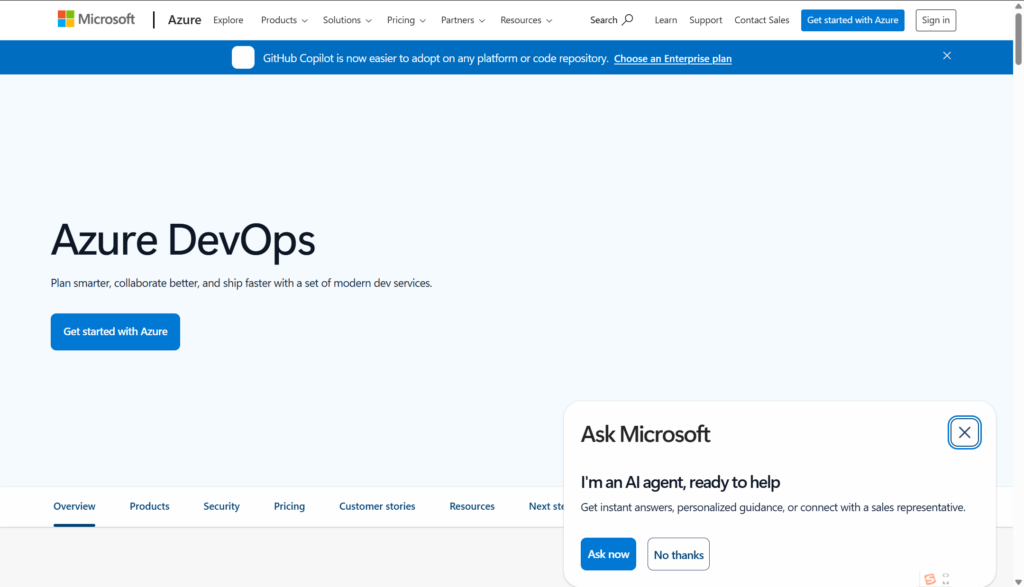Click header Get started with Azure button
The width and height of the screenshot is (1024, 587).
[852, 20]
